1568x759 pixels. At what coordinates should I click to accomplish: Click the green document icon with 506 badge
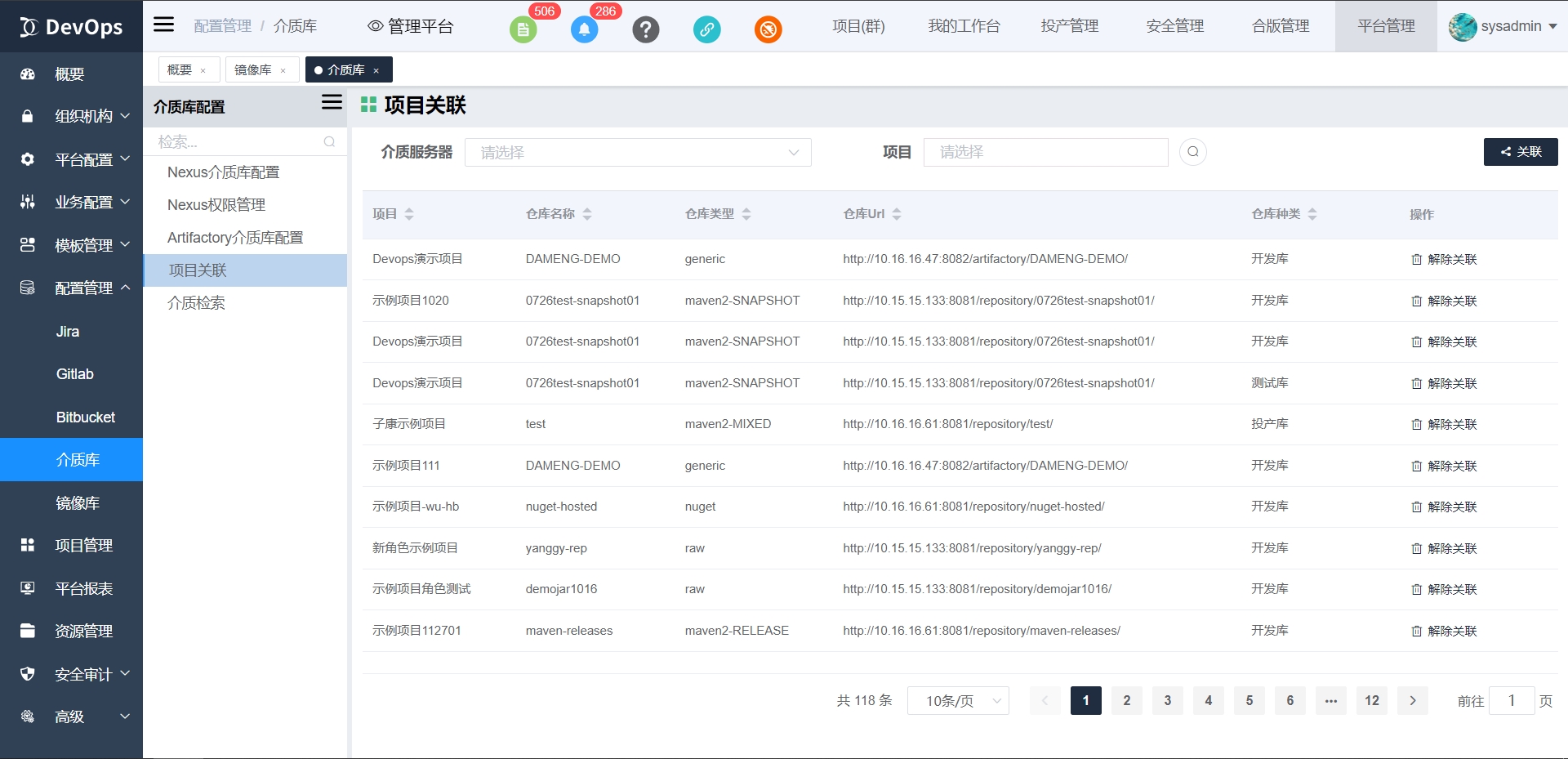point(523,30)
